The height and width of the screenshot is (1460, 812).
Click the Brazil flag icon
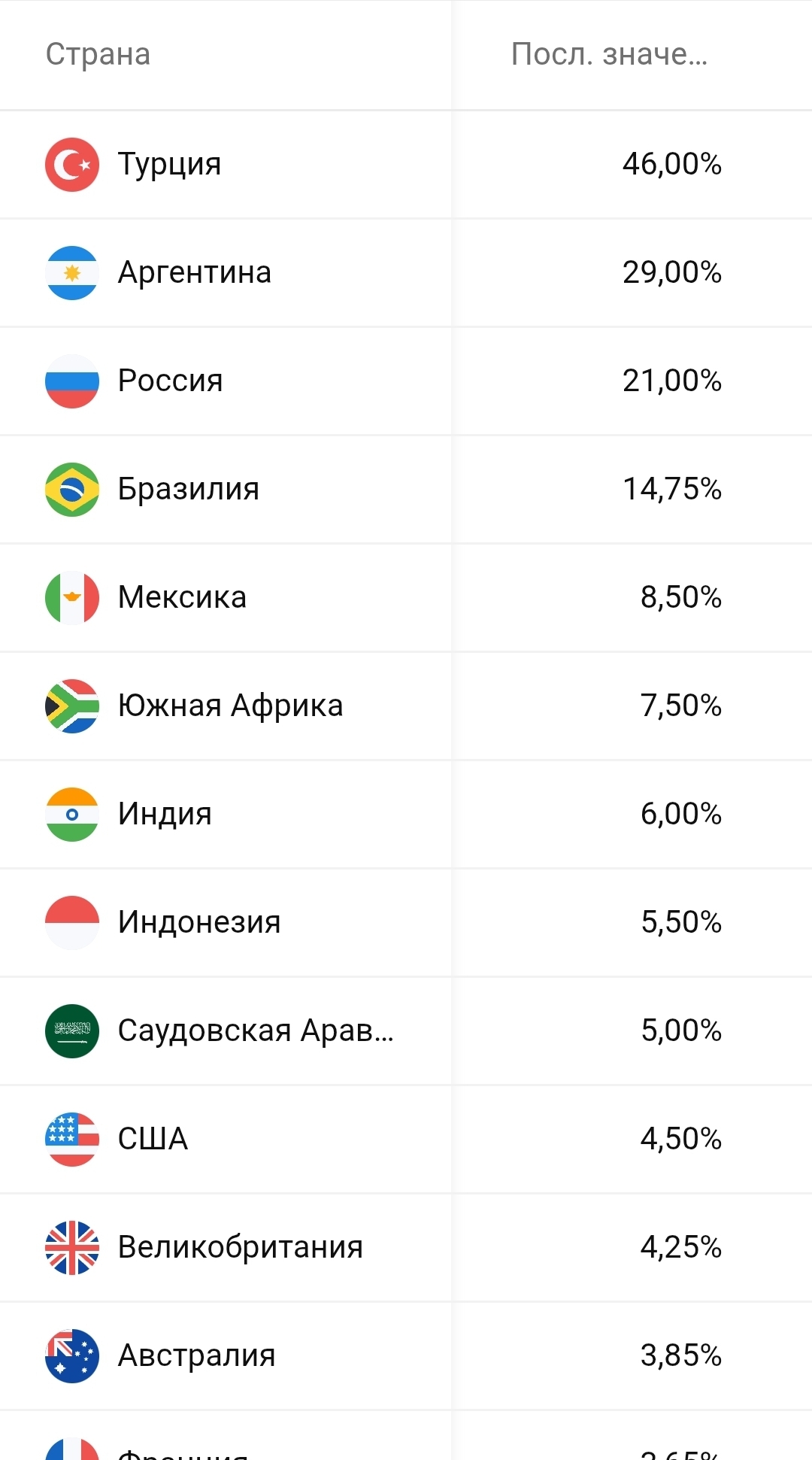[72, 489]
